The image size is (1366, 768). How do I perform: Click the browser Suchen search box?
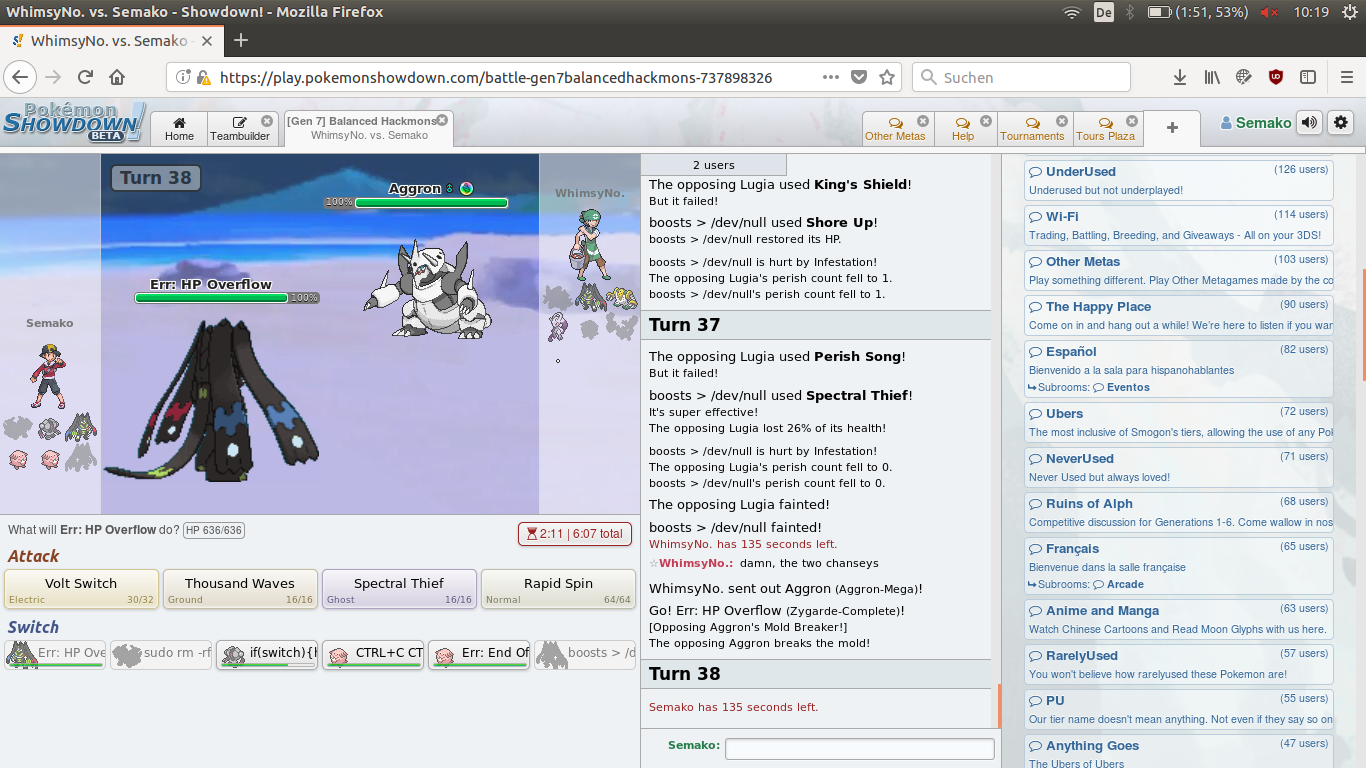coord(1022,77)
